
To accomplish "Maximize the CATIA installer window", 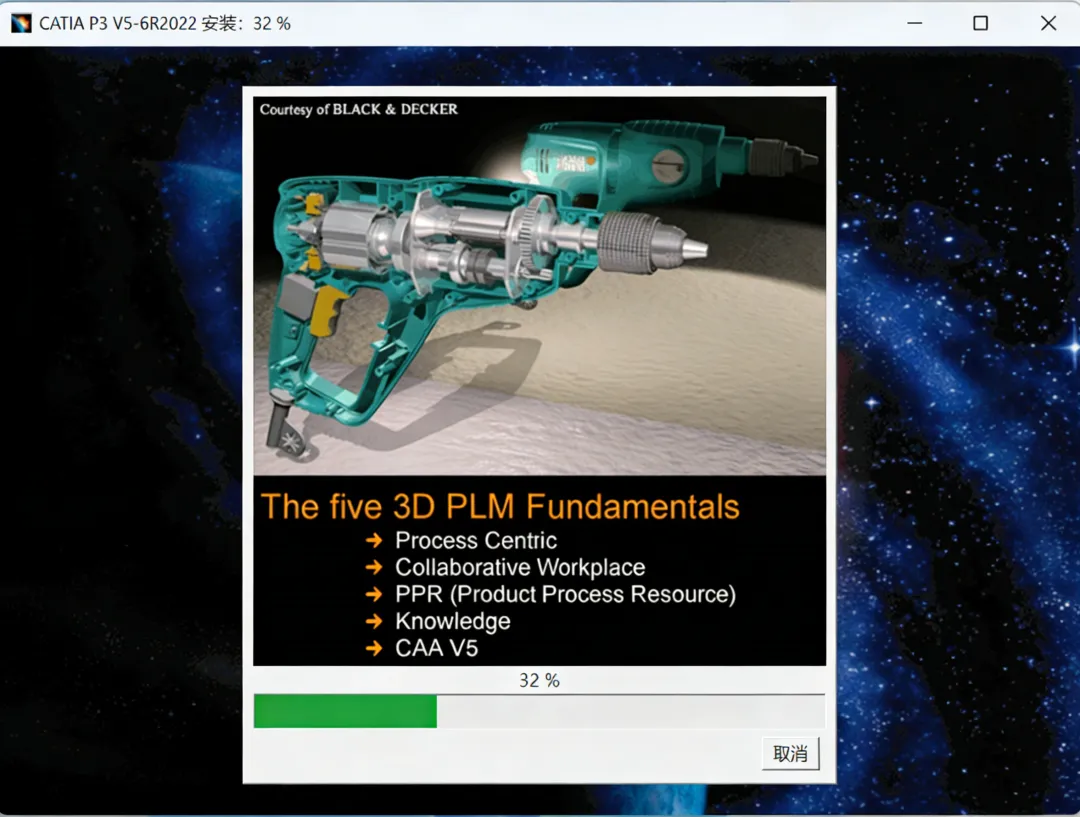I will (x=980, y=23).
